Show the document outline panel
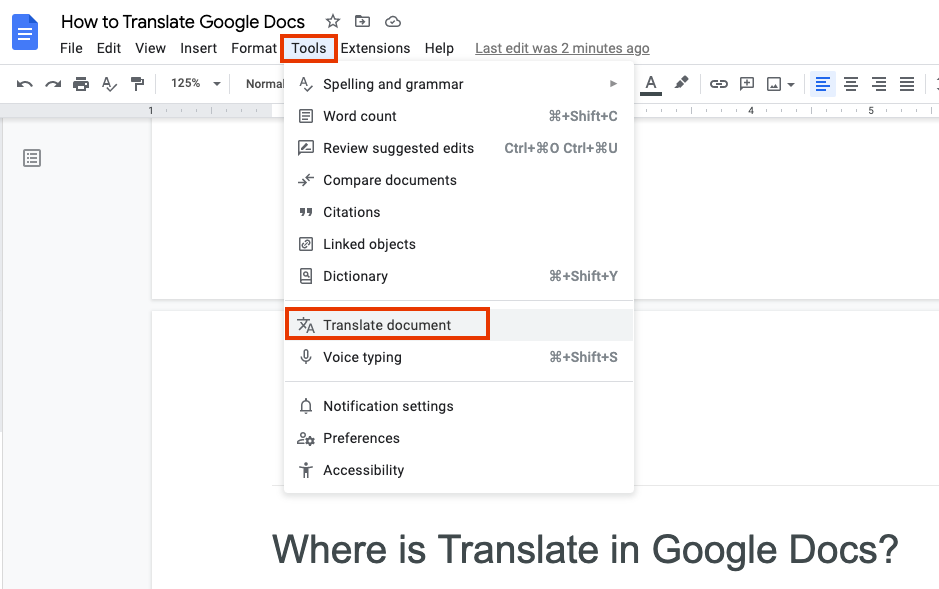Screen dimensions: 939x589 point(32,157)
